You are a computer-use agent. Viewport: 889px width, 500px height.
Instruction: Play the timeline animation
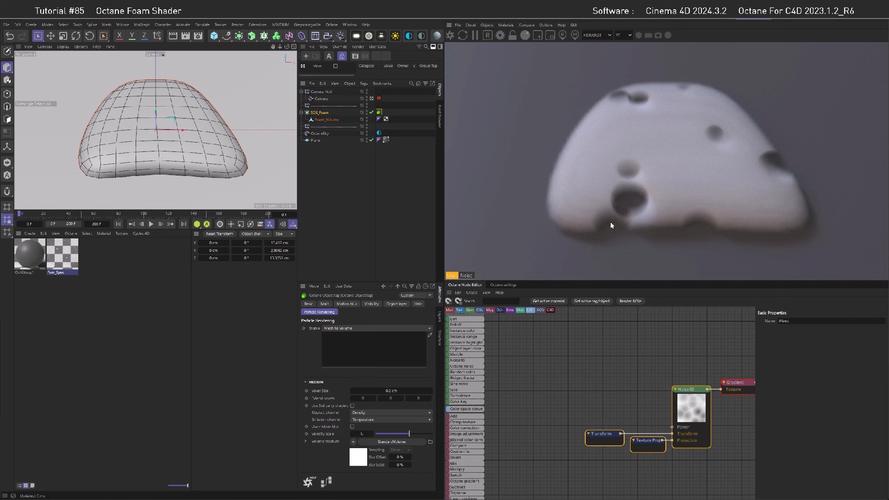click(151, 224)
